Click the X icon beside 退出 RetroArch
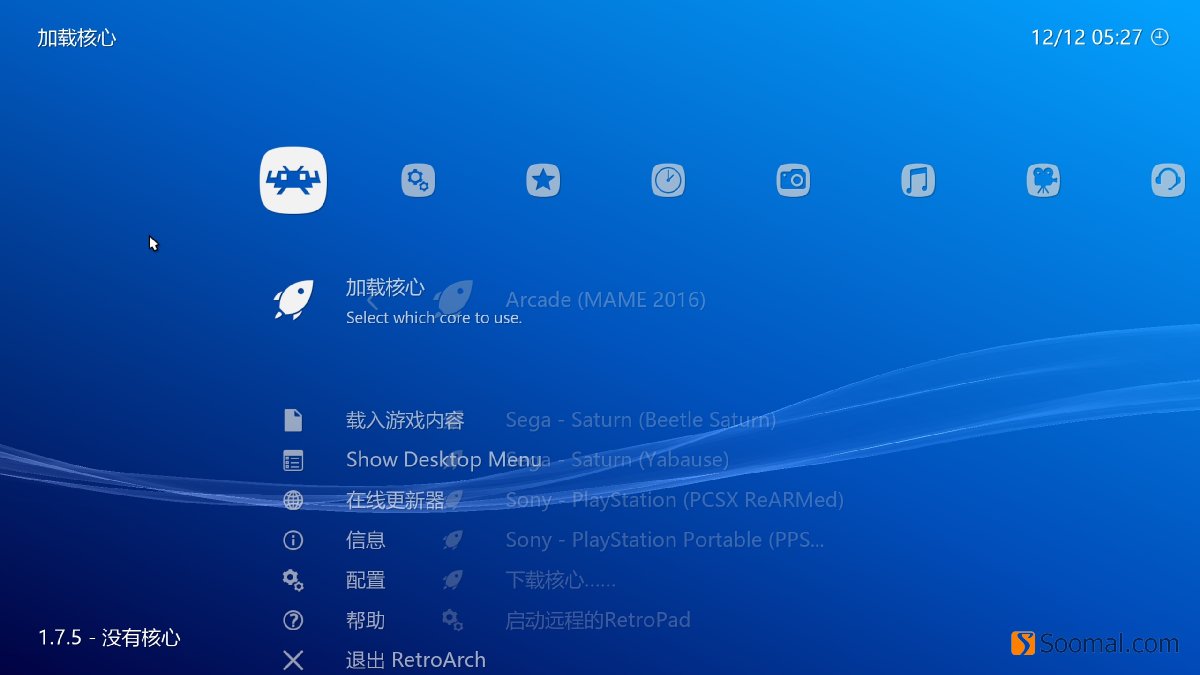The height and width of the screenshot is (675, 1200). pyautogui.click(x=293, y=660)
